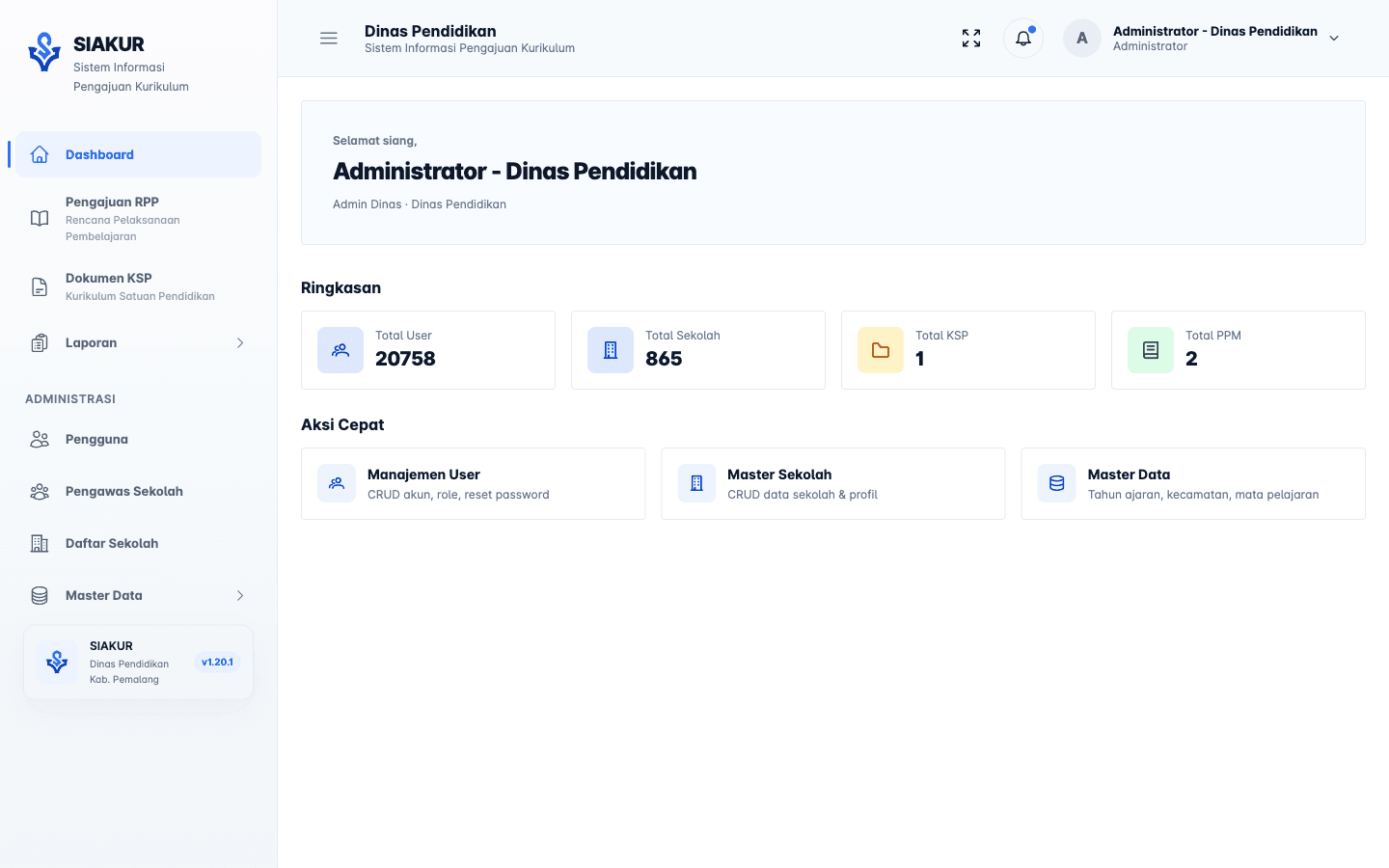
Task: Open the Administrator account dropdown arrow
Action: (x=1334, y=39)
